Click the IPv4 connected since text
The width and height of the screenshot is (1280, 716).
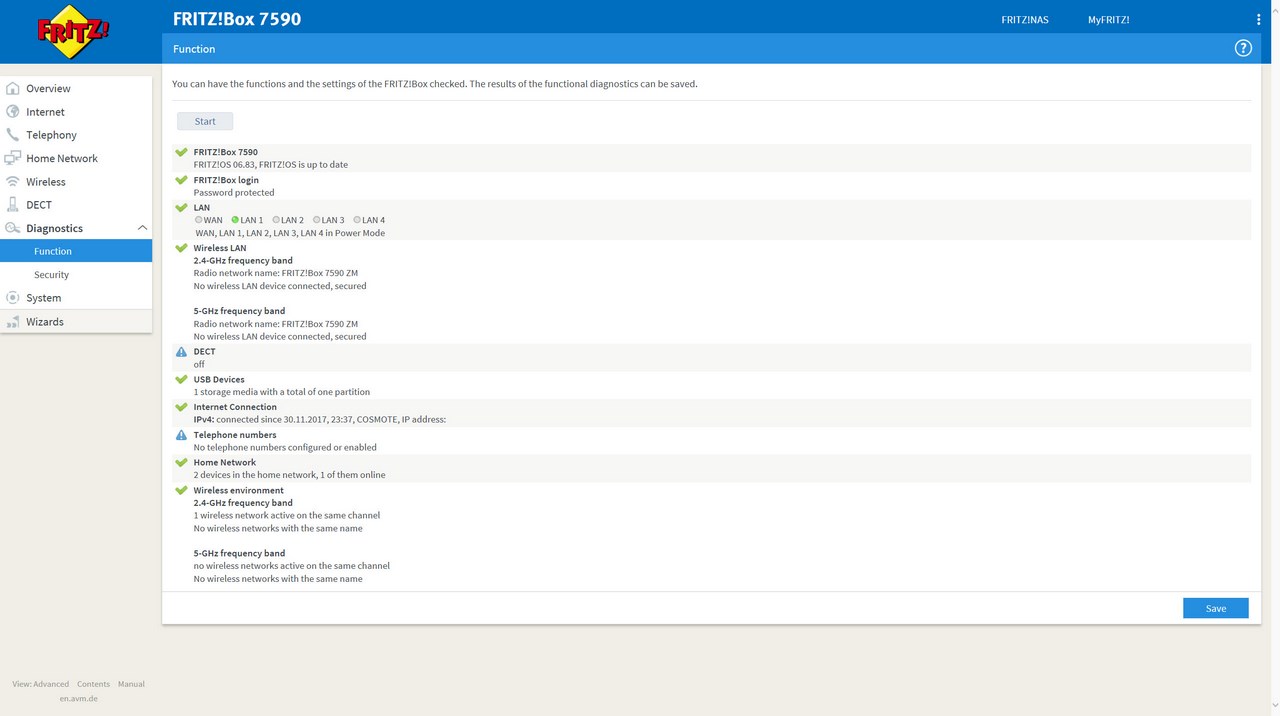coord(320,419)
